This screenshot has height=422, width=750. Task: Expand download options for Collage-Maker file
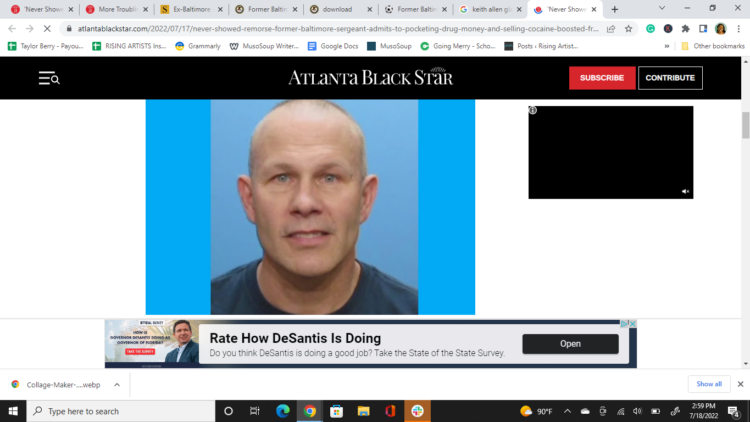coord(117,385)
